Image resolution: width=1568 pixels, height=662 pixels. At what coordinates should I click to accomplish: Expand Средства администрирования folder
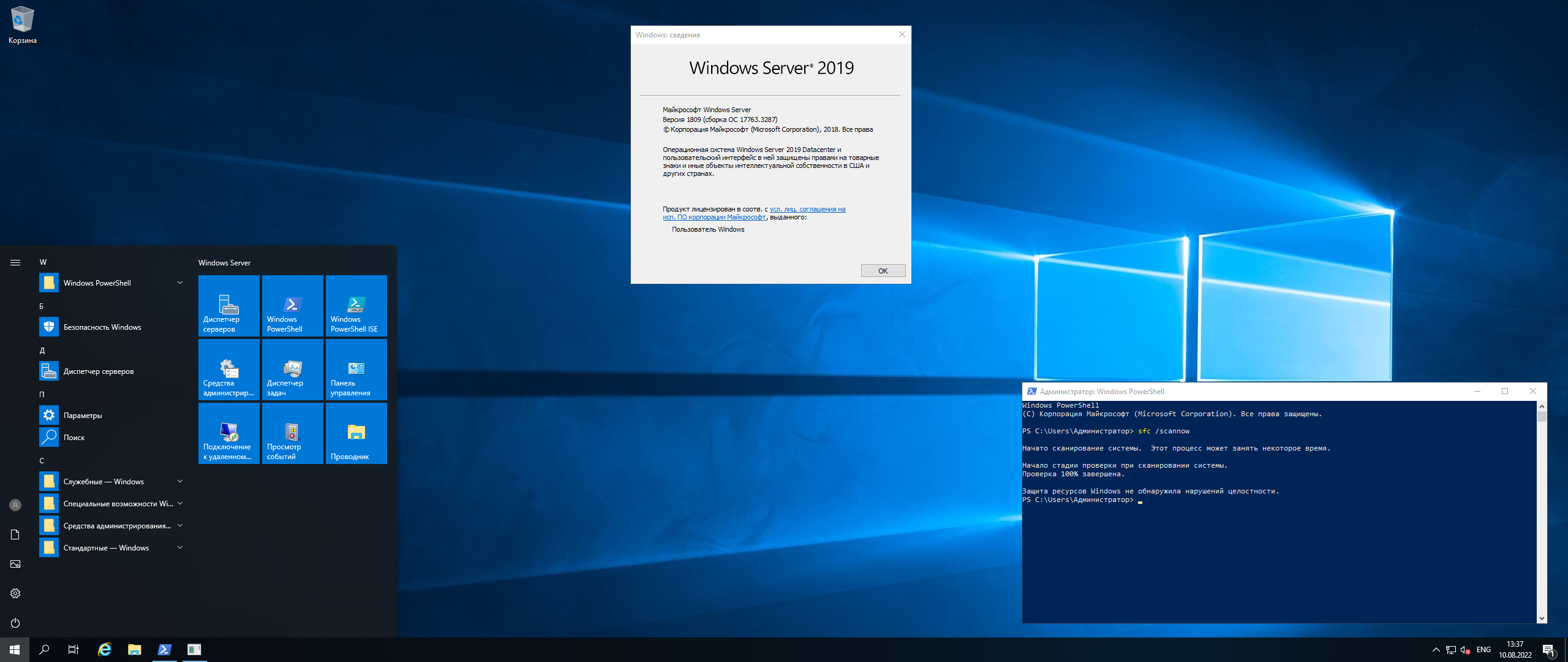pyautogui.click(x=113, y=526)
